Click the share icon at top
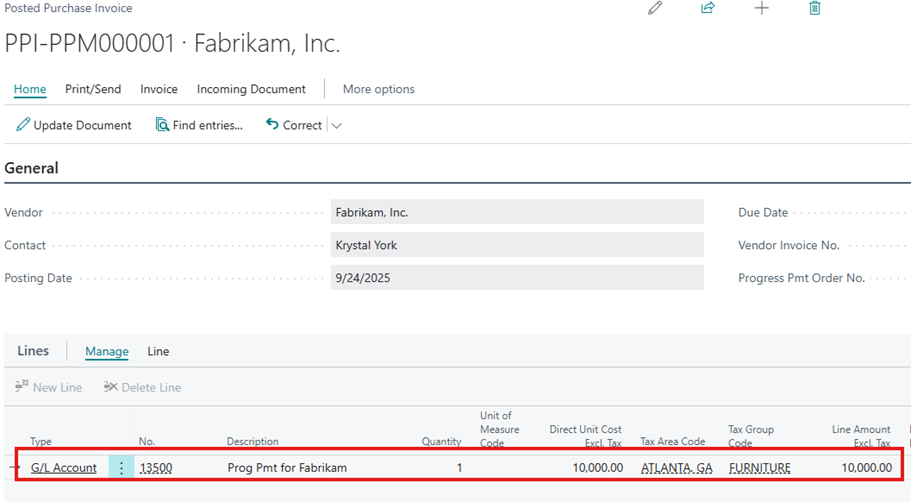The image size is (911, 502). coord(708,8)
